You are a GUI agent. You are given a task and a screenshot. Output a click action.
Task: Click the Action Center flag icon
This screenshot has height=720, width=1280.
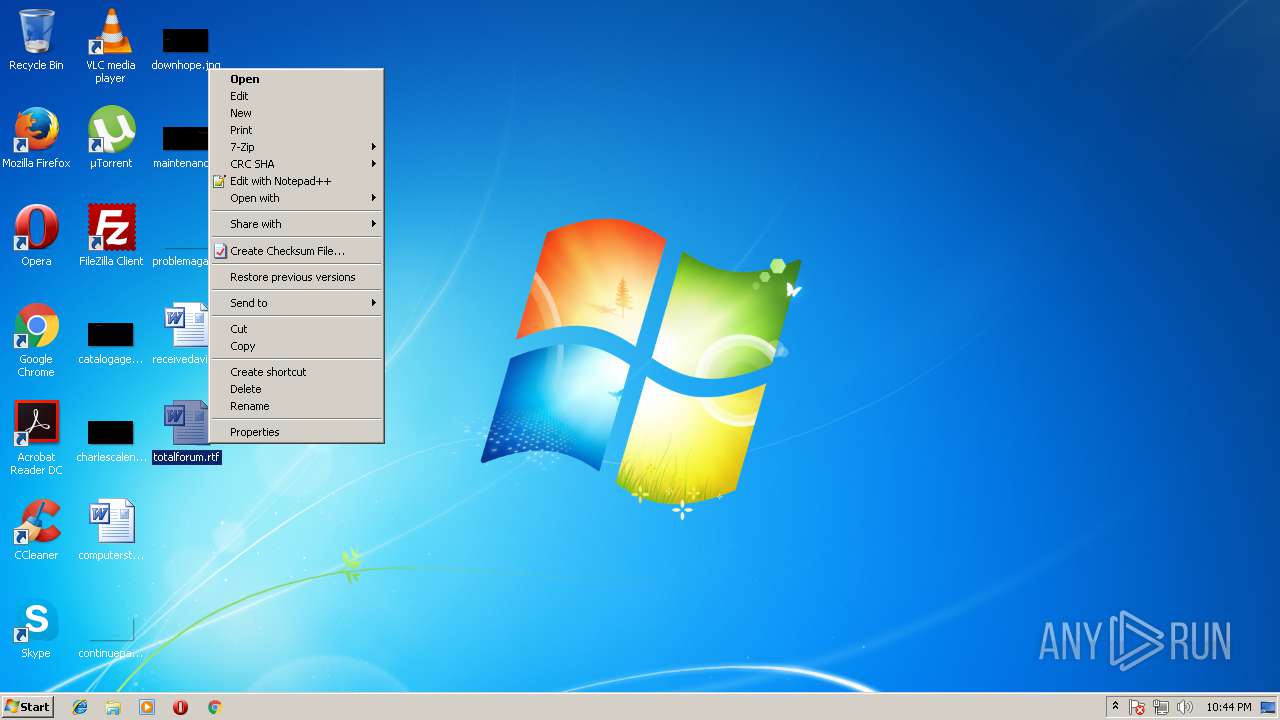tap(1138, 707)
